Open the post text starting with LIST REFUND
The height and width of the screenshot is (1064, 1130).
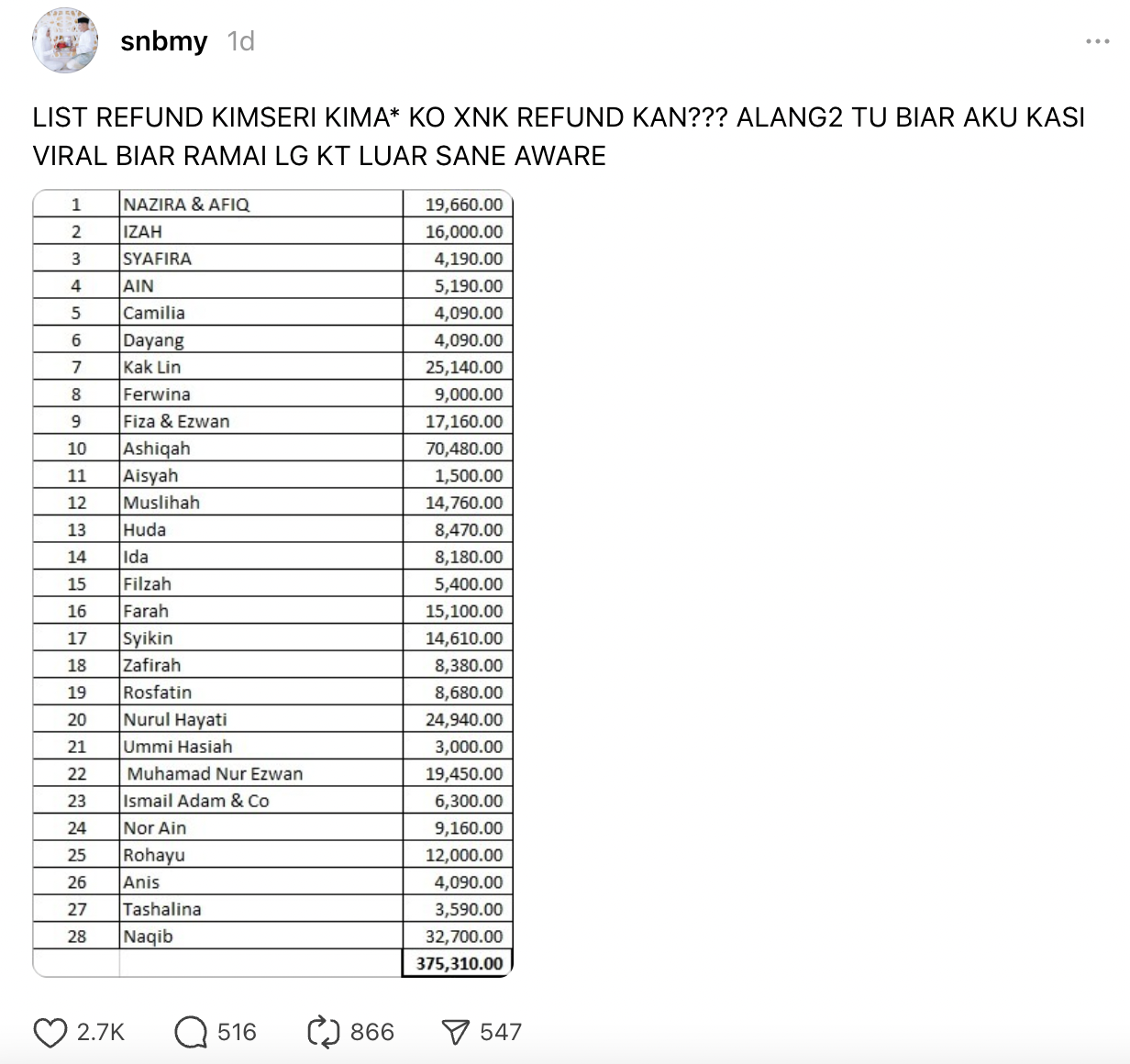[x=558, y=136]
